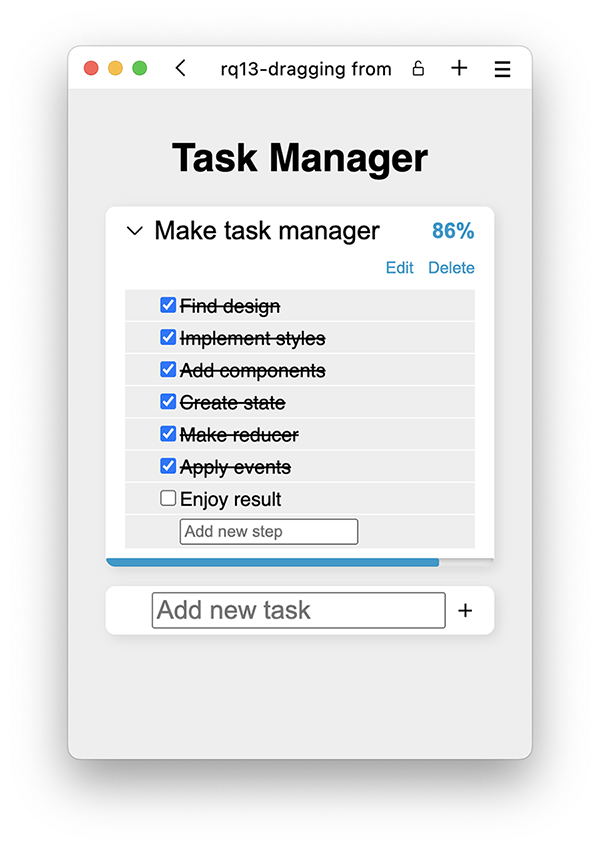
Task: Click the back arrow in the title bar
Action: pos(180,68)
